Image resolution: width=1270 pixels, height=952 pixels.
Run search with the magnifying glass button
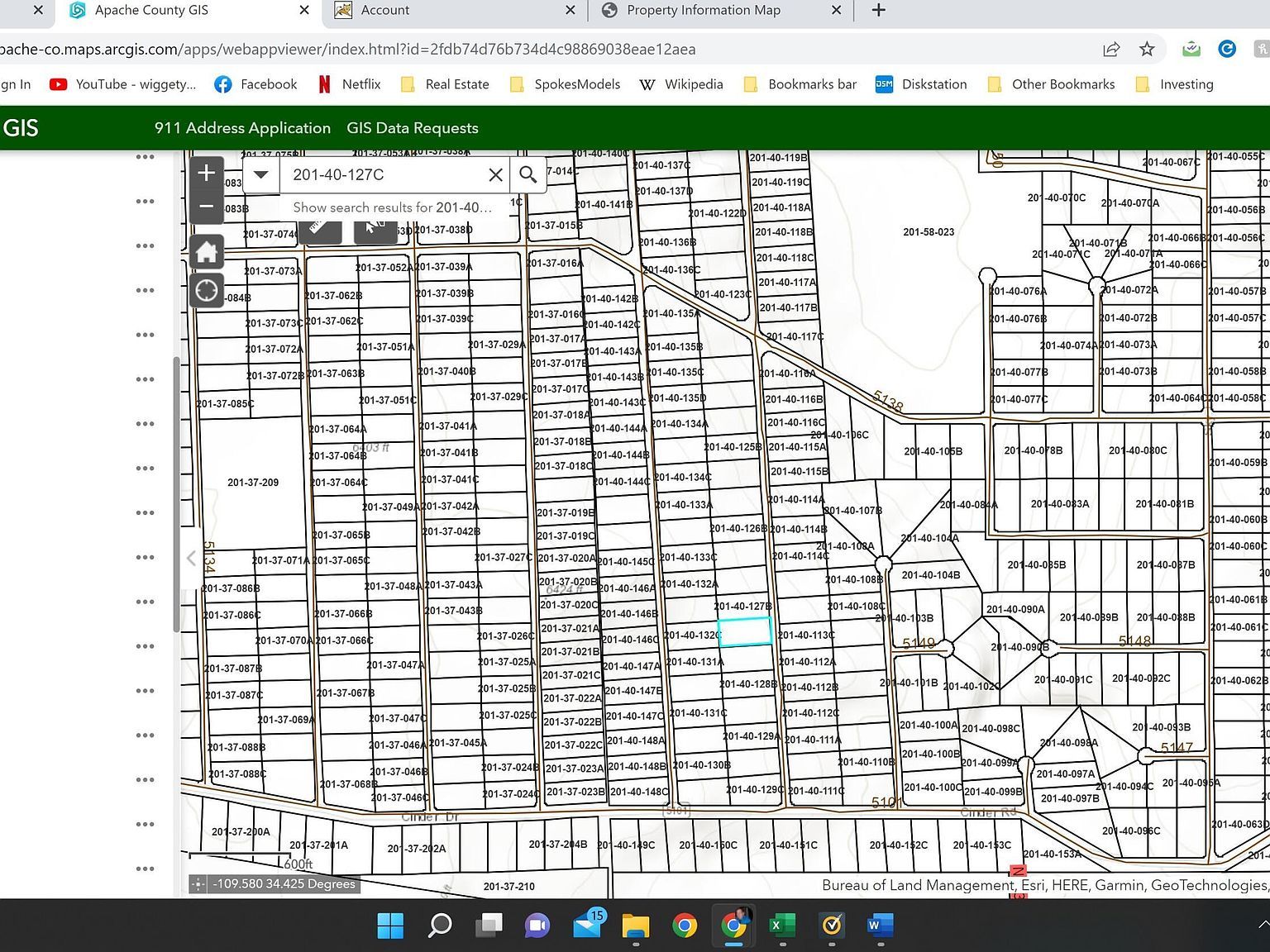click(528, 174)
